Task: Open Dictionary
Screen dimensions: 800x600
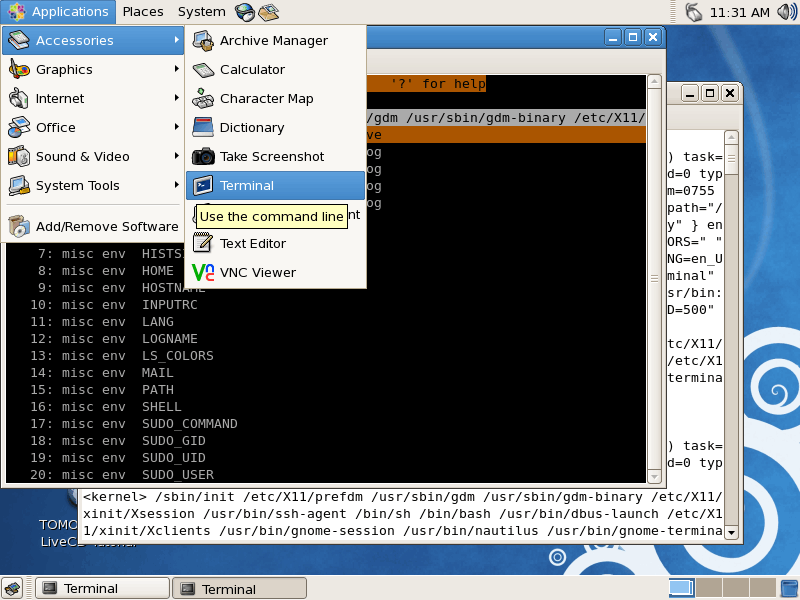Action: 276,128
